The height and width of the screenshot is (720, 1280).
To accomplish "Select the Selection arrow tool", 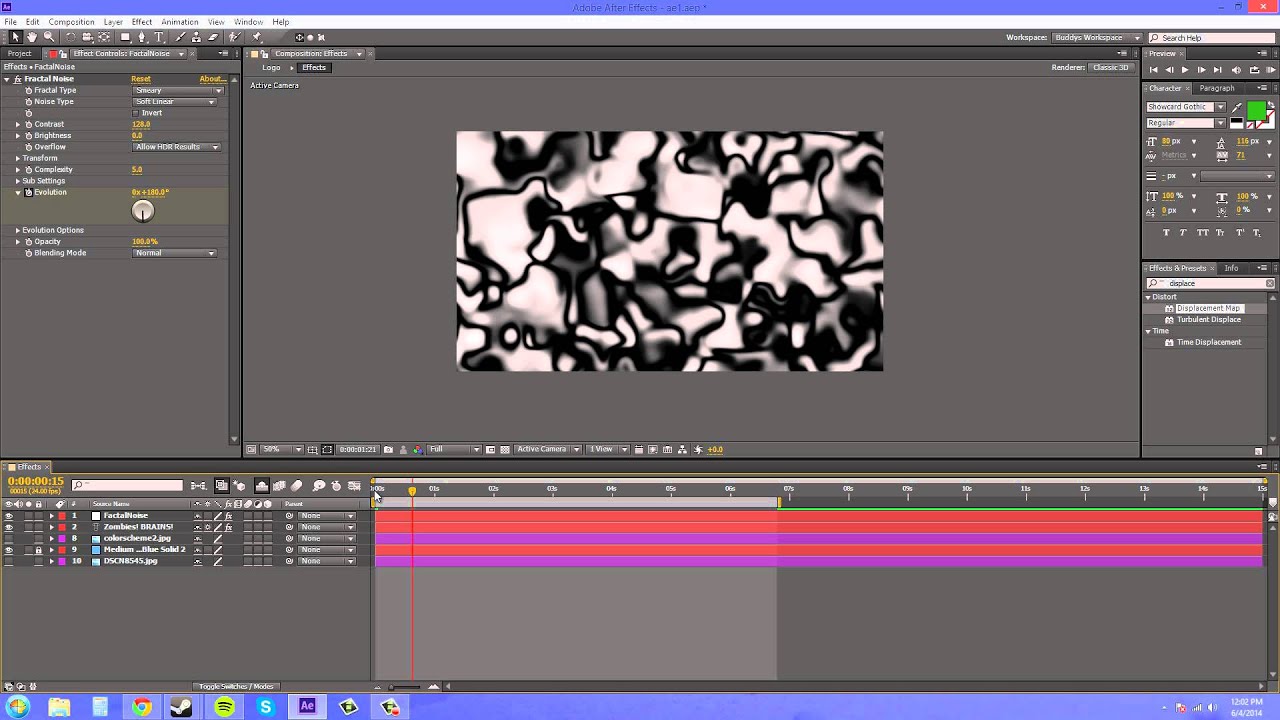I will click(x=15, y=38).
